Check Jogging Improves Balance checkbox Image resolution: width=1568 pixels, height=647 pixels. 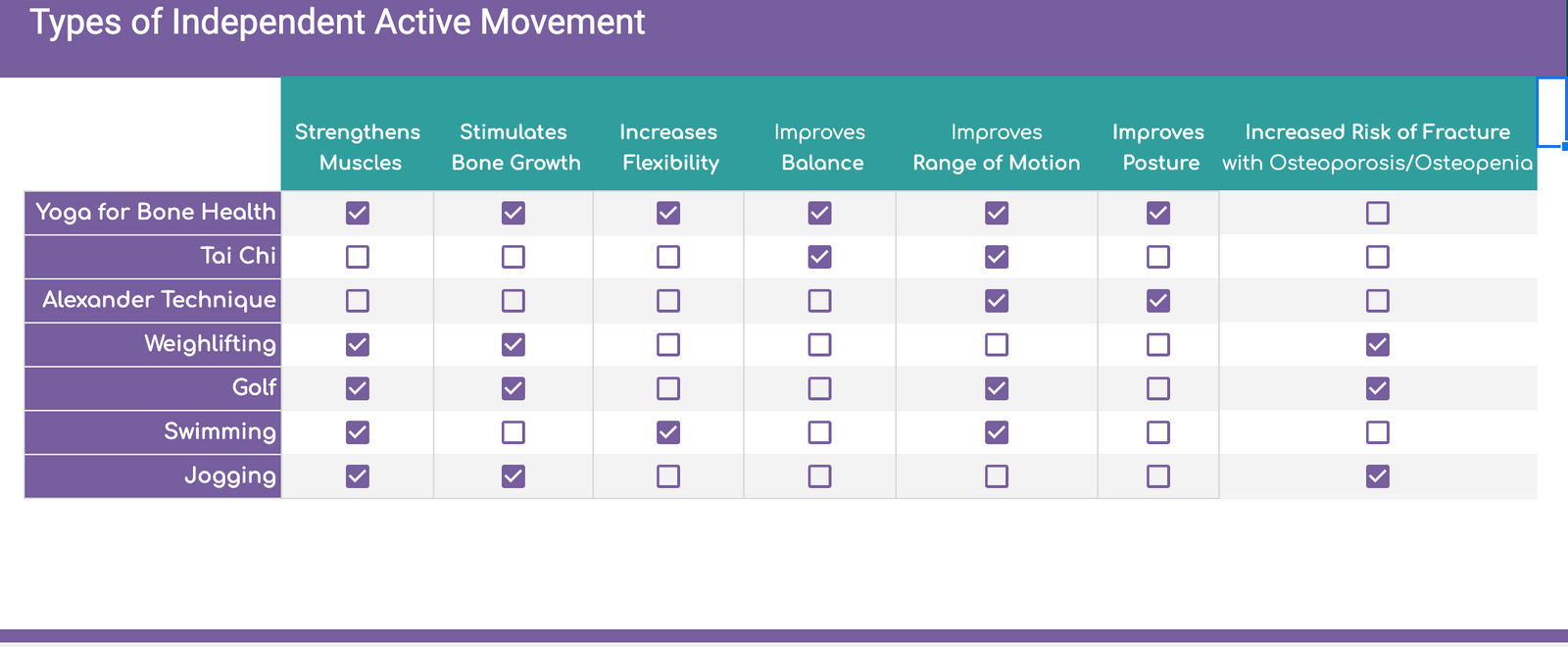[819, 476]
